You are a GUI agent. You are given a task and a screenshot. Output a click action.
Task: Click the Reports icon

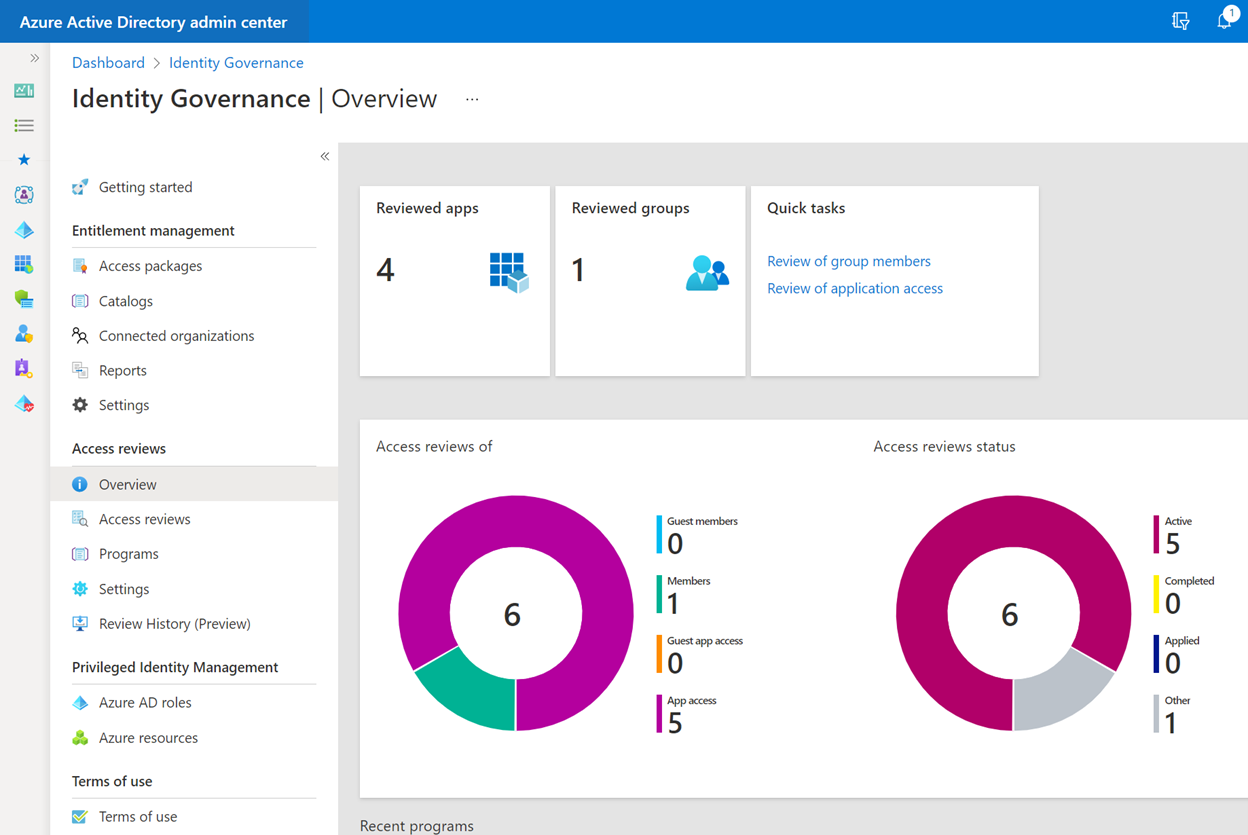(x=80, y=370)
